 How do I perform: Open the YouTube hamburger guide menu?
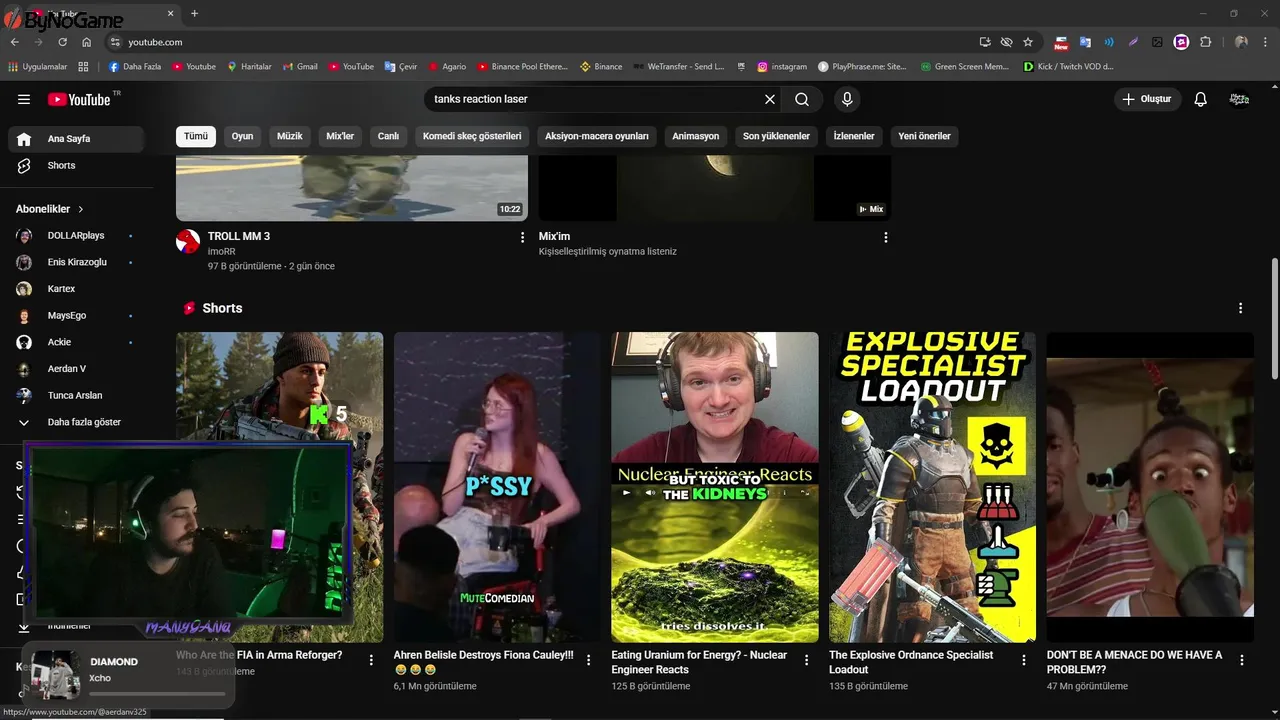(24, 99)
